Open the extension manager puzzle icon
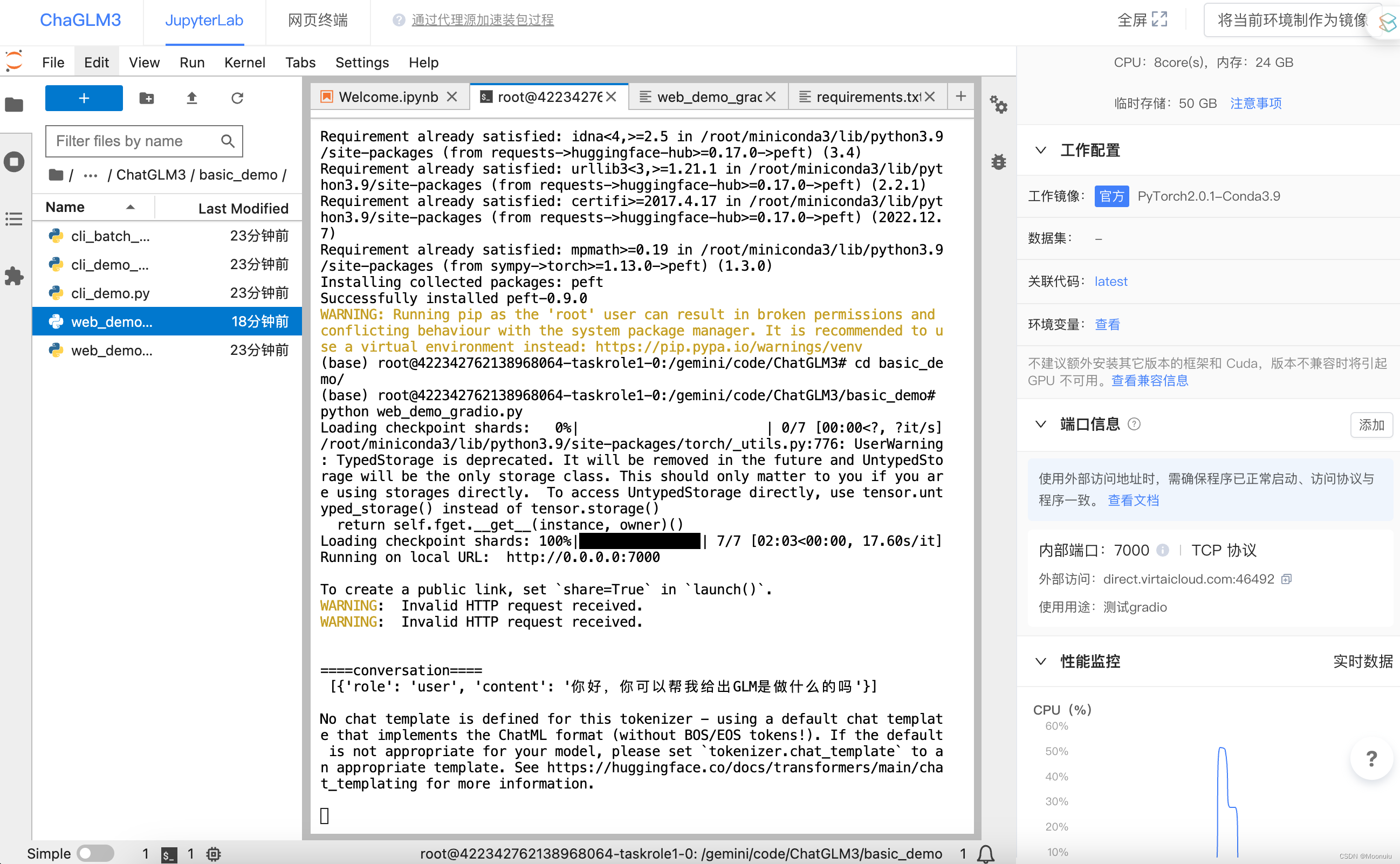 (x=14, y=276)
